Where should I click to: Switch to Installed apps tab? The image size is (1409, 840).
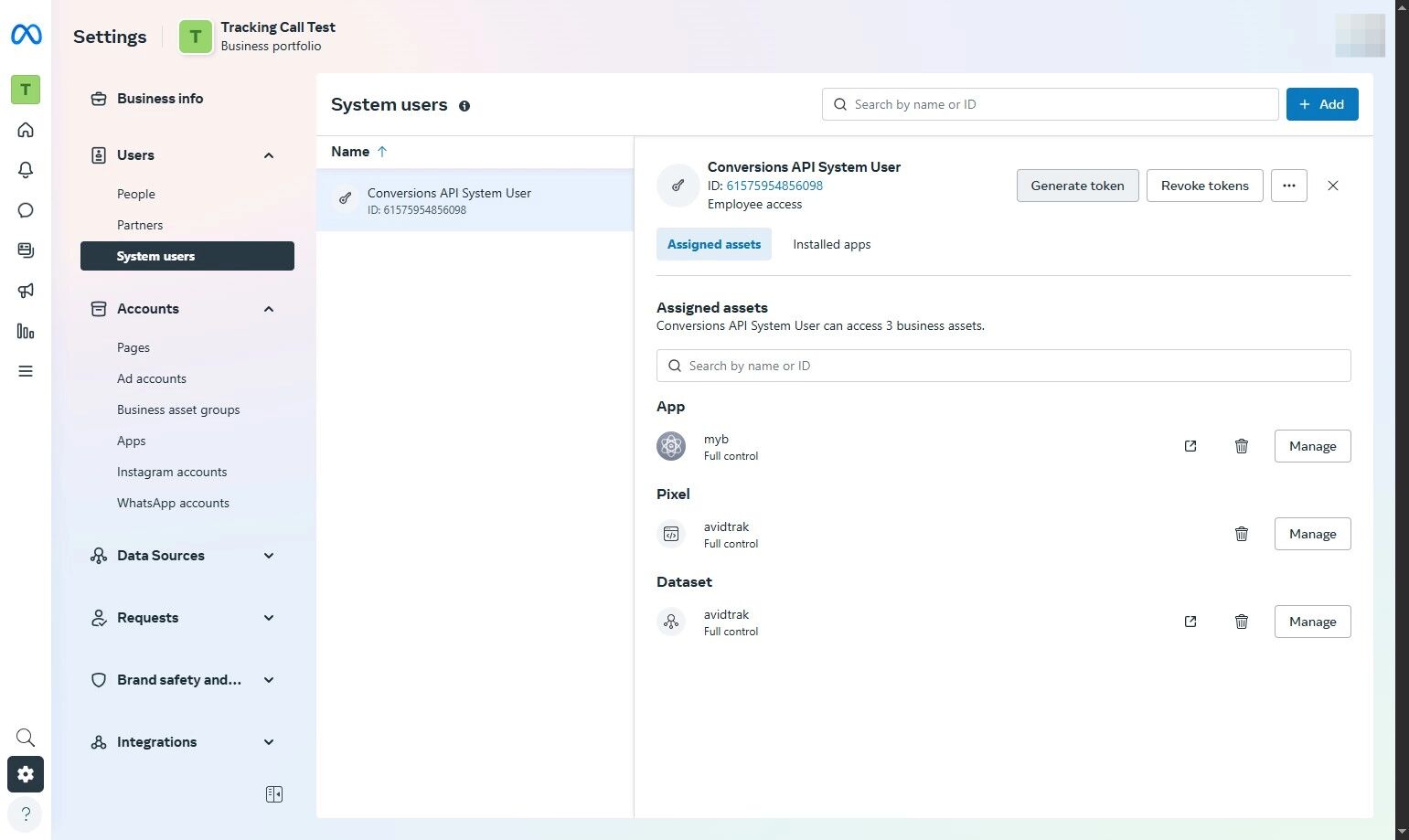pyautogui.click(x=832, y=244)
